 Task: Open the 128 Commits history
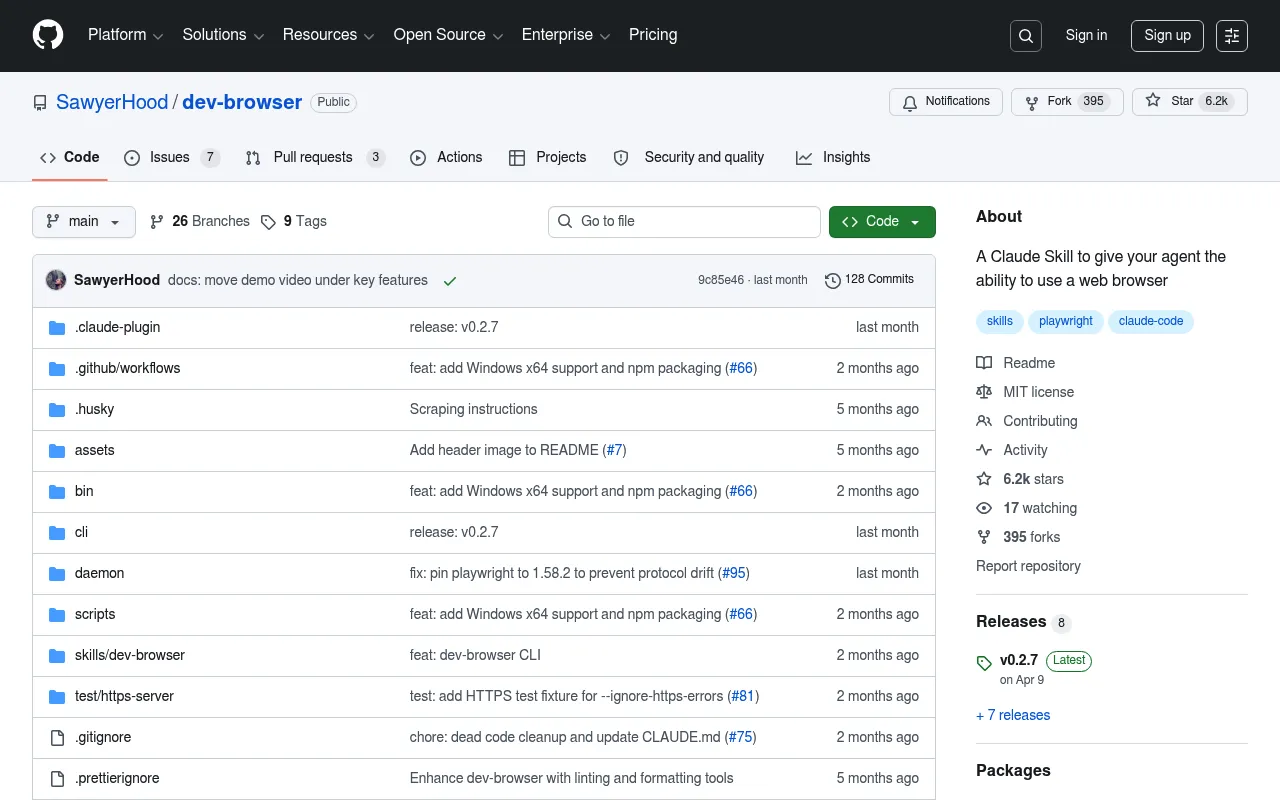tap(869, 280)
